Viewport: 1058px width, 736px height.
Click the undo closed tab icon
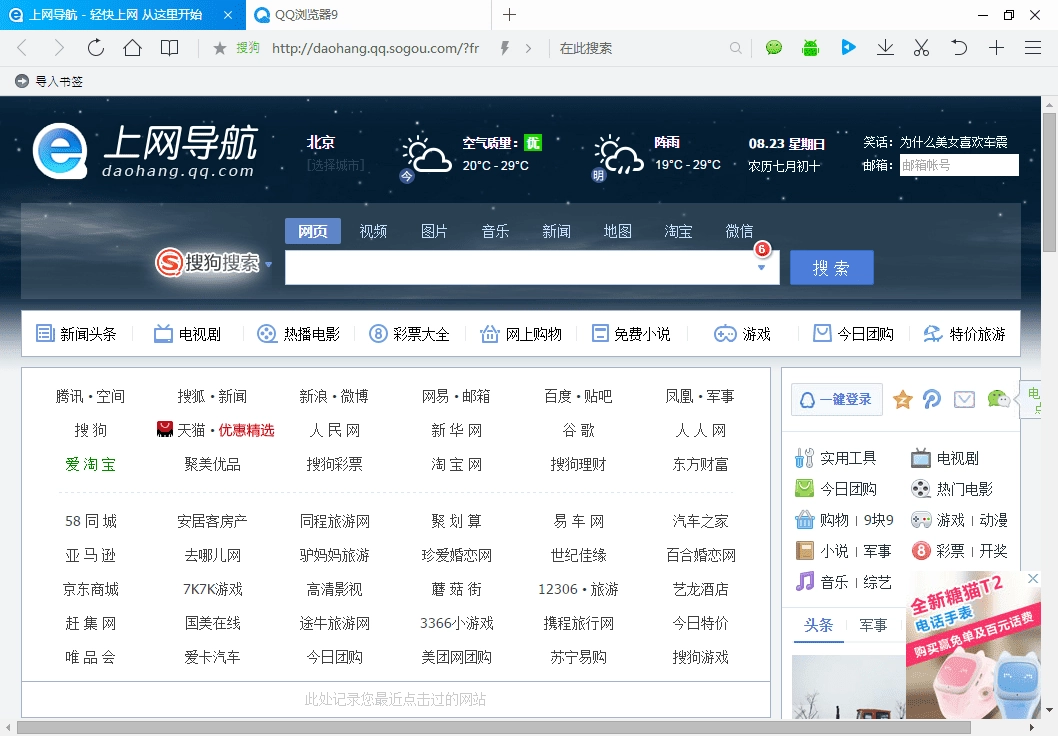pyautogui.click(x=959, y=47)
